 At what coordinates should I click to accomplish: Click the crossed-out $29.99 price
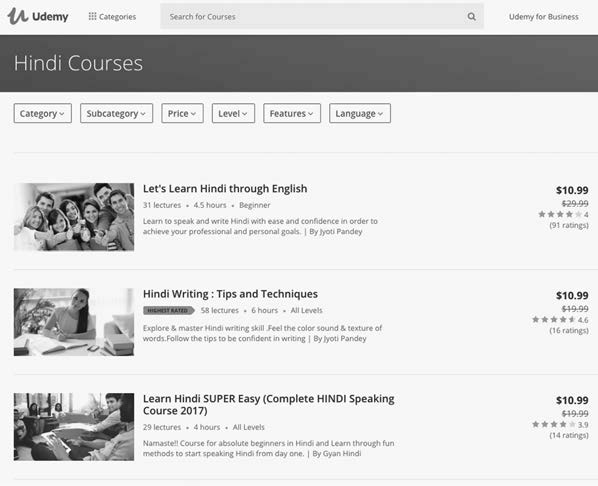(575, 203)
